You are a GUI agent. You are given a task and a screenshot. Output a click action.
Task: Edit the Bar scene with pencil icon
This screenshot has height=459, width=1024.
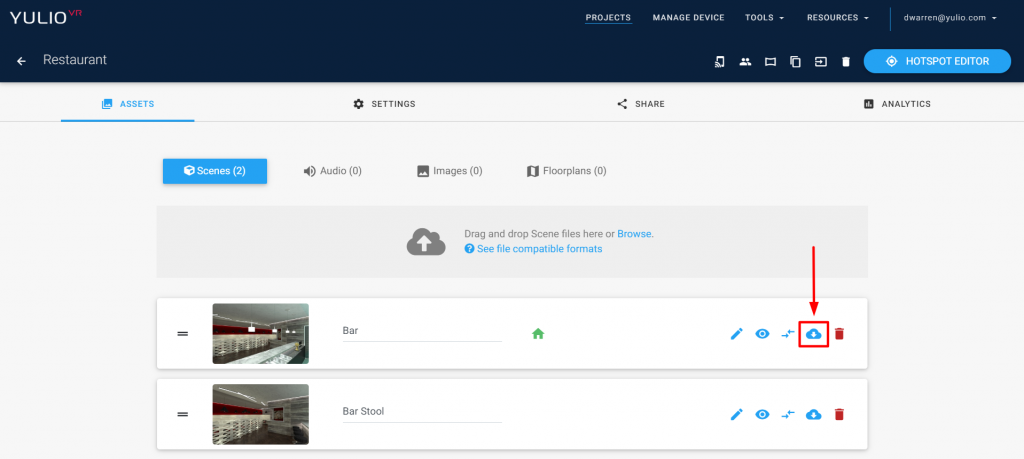(737, 334)
